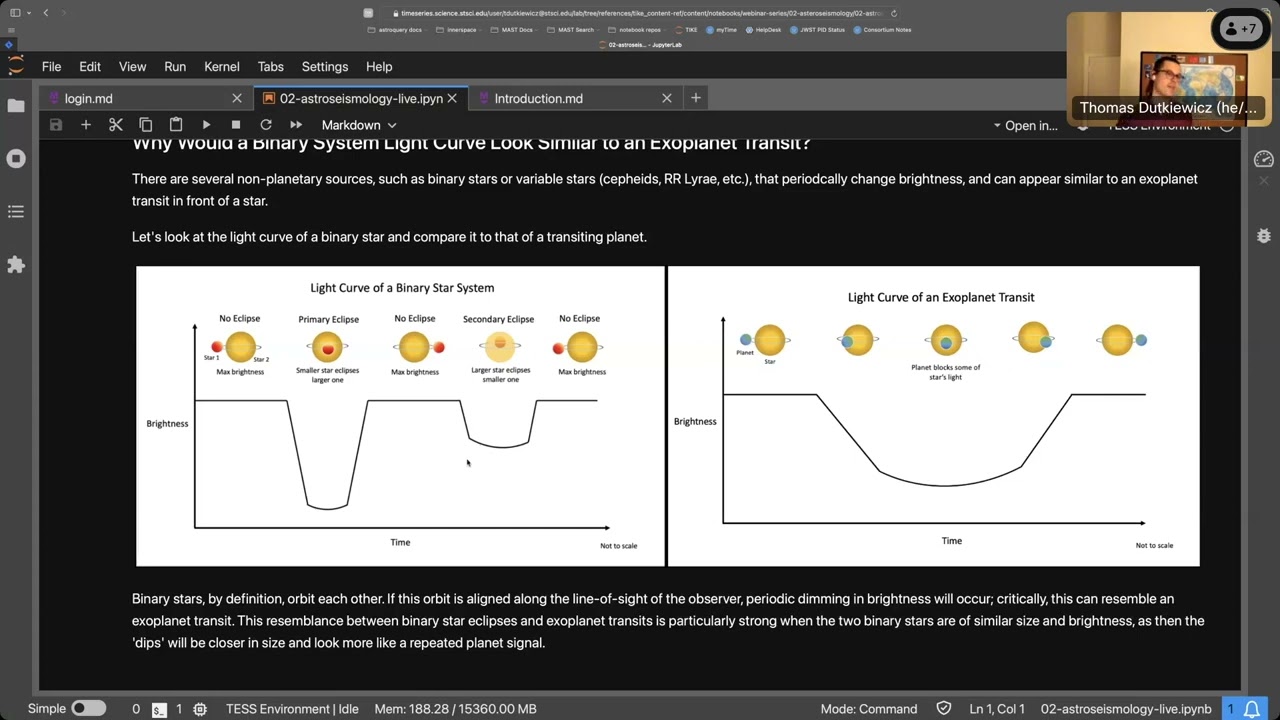Restart the kernel icon
Image resolution: width=1280 pixels, height=720 pixels.
pyautogui.click(x=266, y=125)
